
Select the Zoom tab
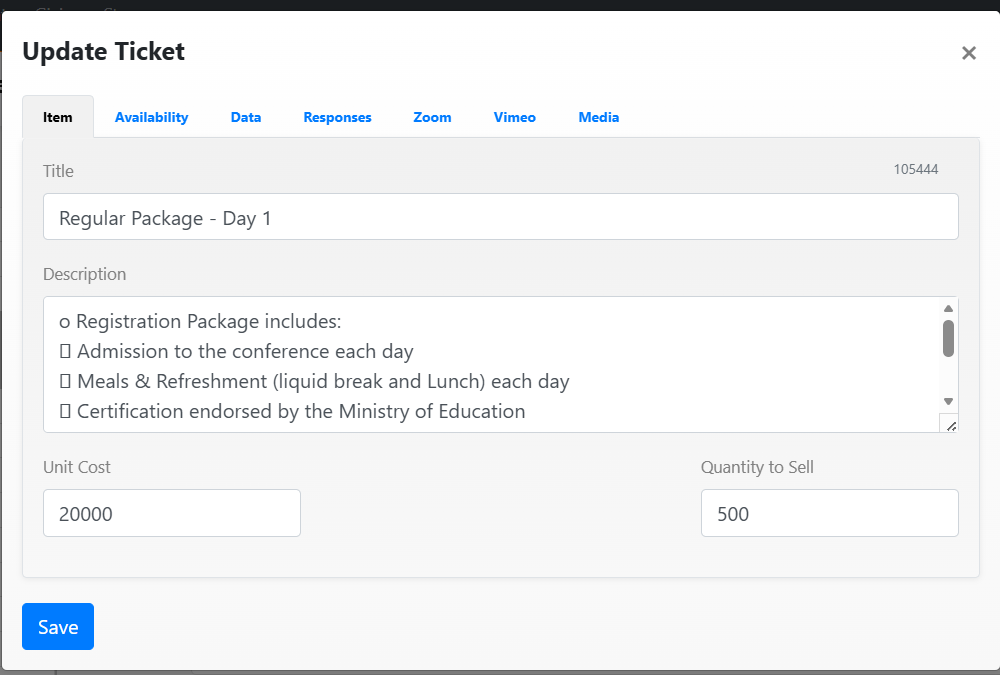[x=432, y=117]
